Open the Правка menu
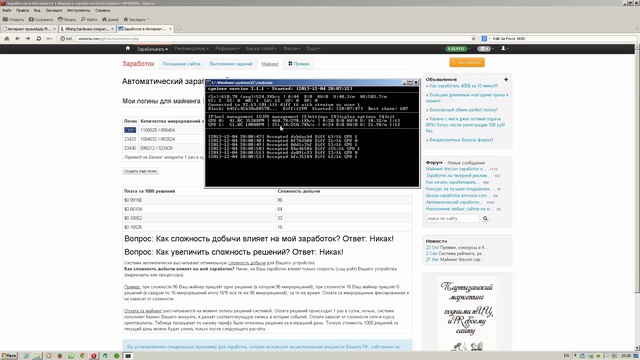 (x=22, y=10)
